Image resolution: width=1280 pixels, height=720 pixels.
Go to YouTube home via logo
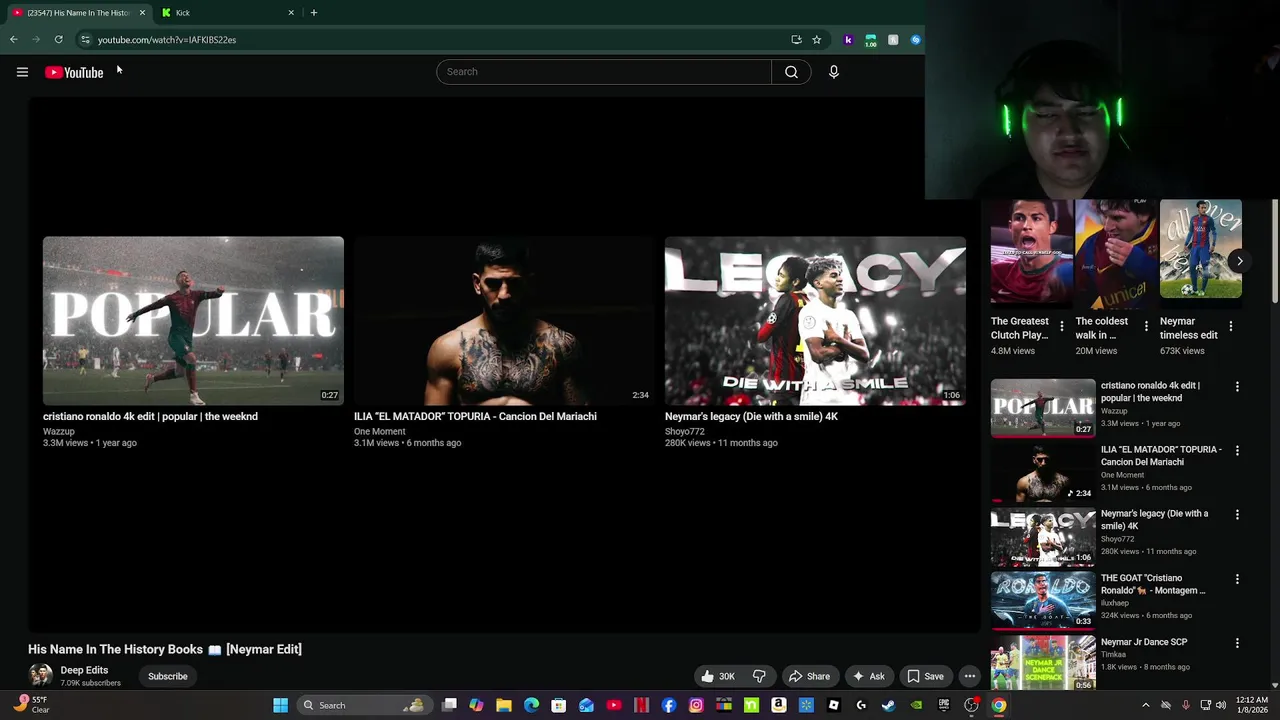74,72
